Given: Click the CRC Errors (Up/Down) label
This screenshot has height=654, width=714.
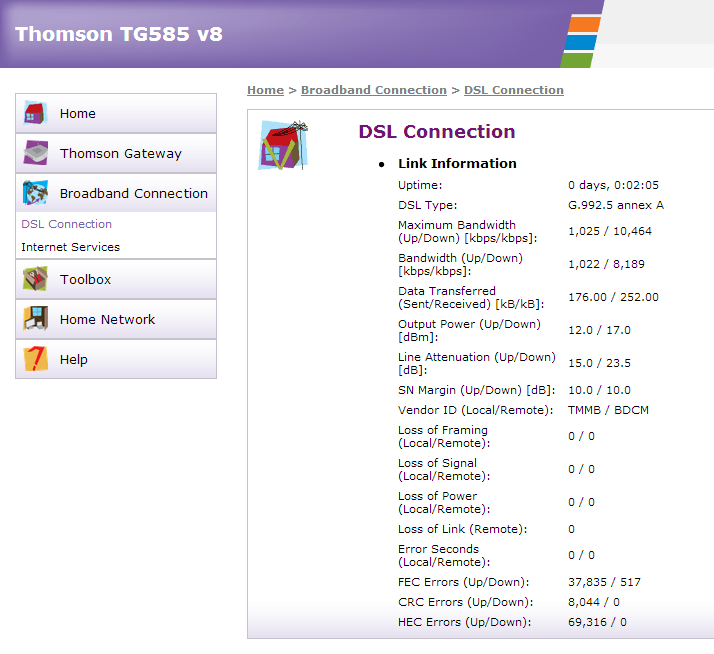Looking at the screenshot, I should tap(465, 602).
